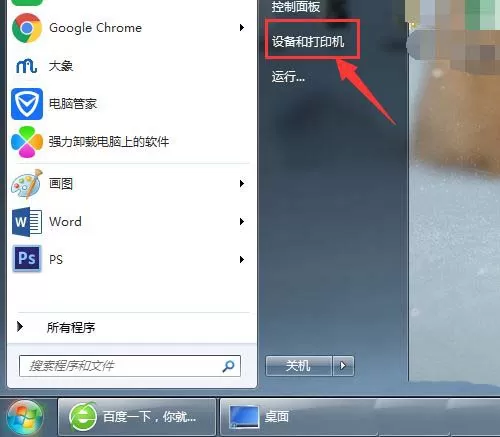Open the green browser icon in taskbar
Viewport: 500px width, 437px height.
82,417
